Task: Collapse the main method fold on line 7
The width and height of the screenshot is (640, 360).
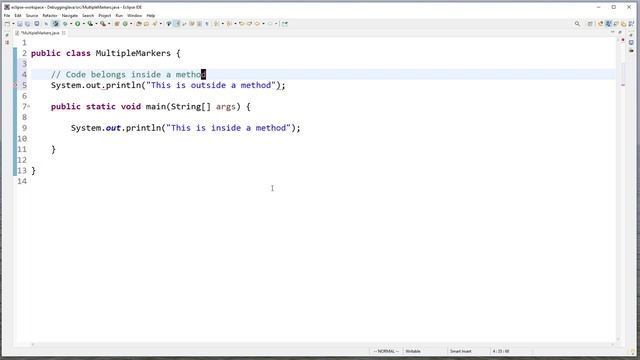Action: coord(29,107)
